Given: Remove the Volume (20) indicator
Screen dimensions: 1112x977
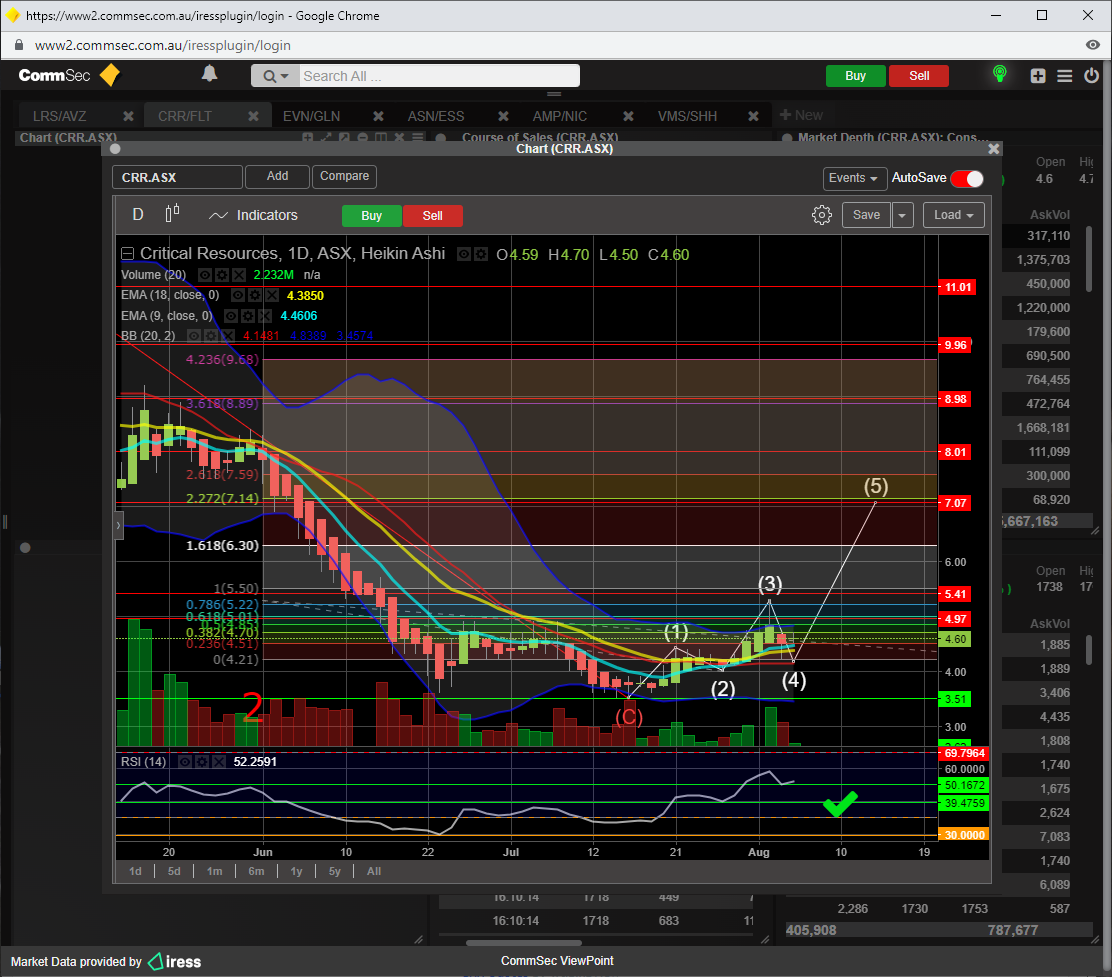Looking at the screenshot, I should pyautogui.click(x=239, y=275).
